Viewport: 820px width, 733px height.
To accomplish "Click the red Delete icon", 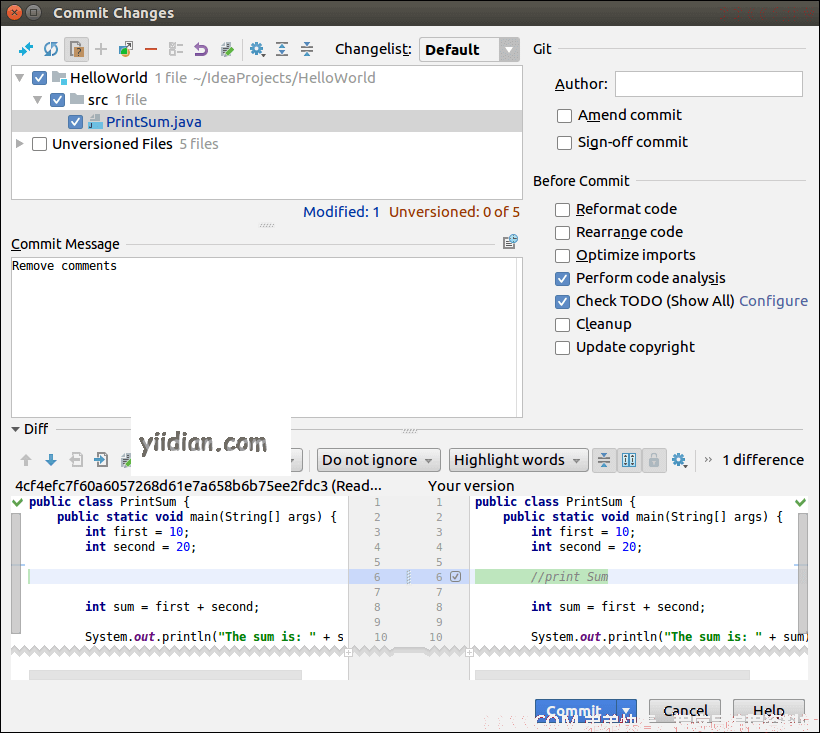I will click(x=151, y=50).
